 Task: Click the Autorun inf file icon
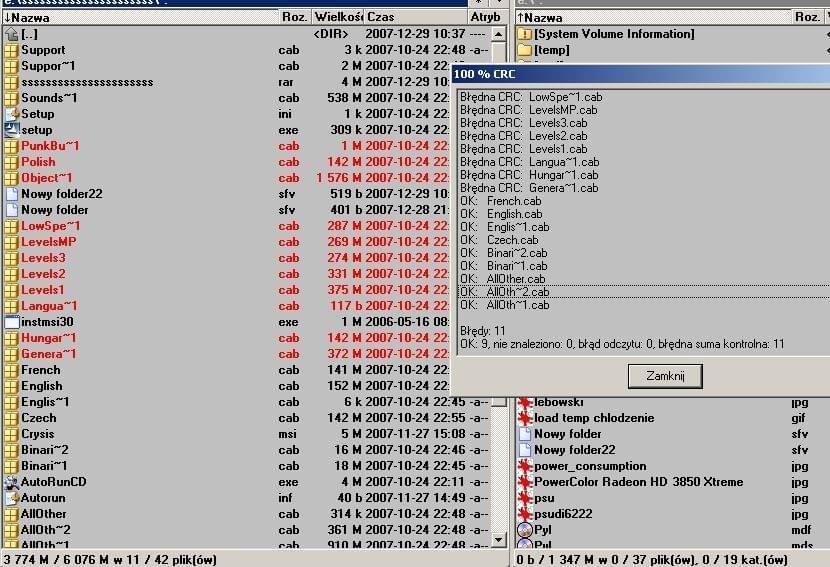click(12, 498)
